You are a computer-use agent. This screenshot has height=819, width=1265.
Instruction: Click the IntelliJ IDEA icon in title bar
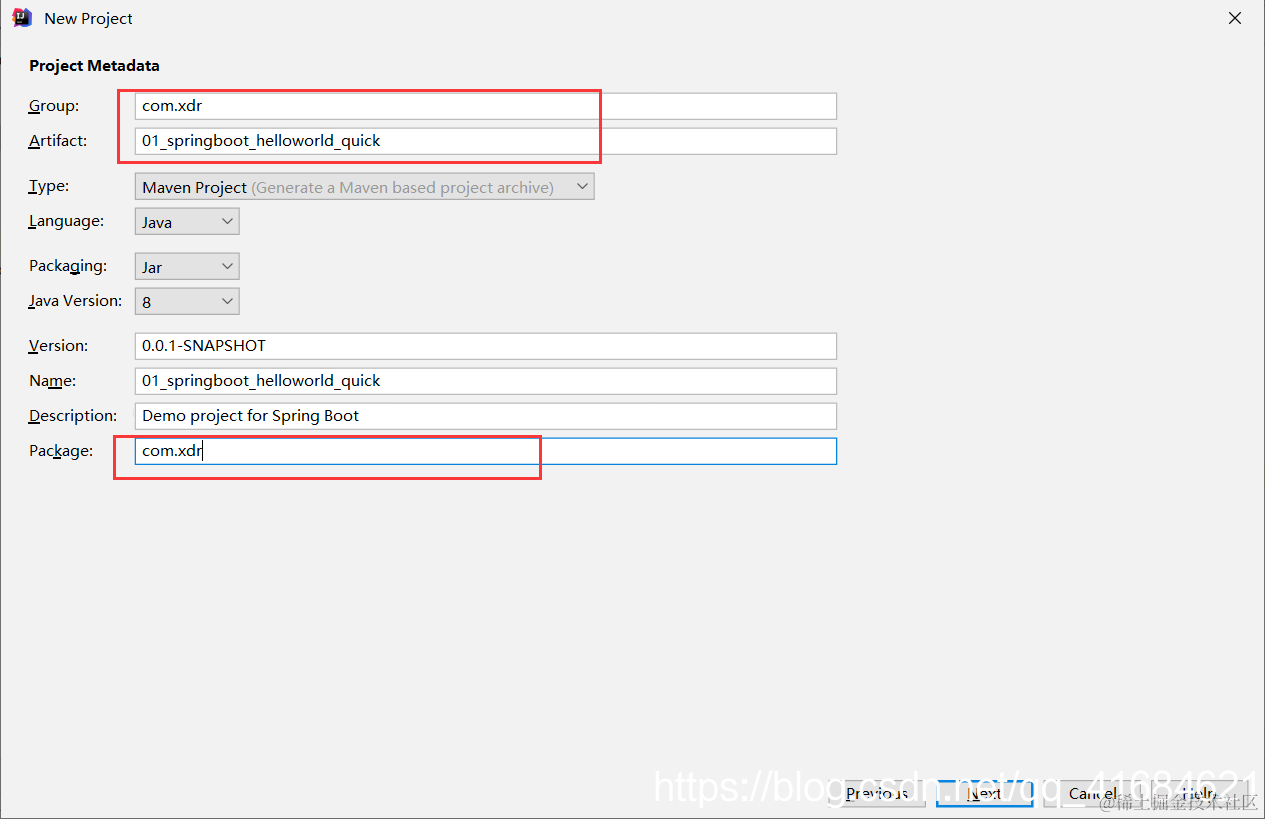[x=22, y=18]
